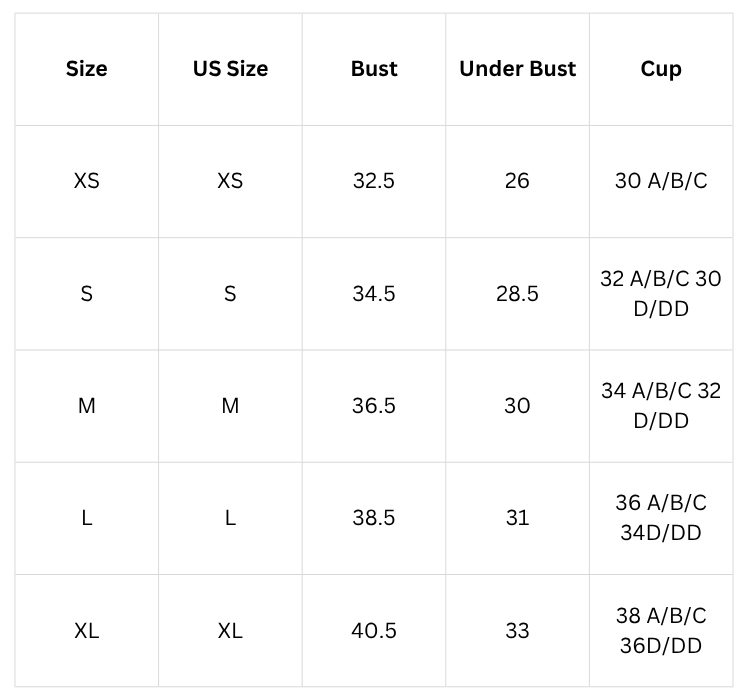Screen dimensions: 740x700
Task: Select XL in the US Size column
Action: 230,631
